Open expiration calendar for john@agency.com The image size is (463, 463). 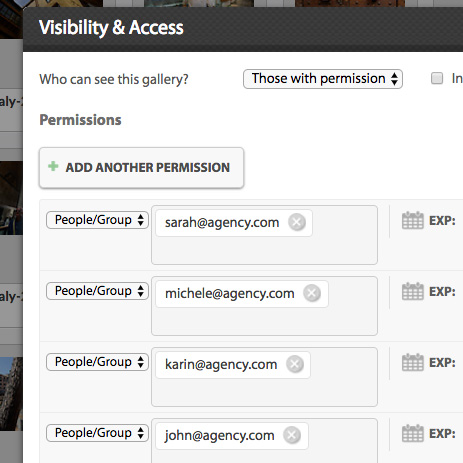pos(413,433)
